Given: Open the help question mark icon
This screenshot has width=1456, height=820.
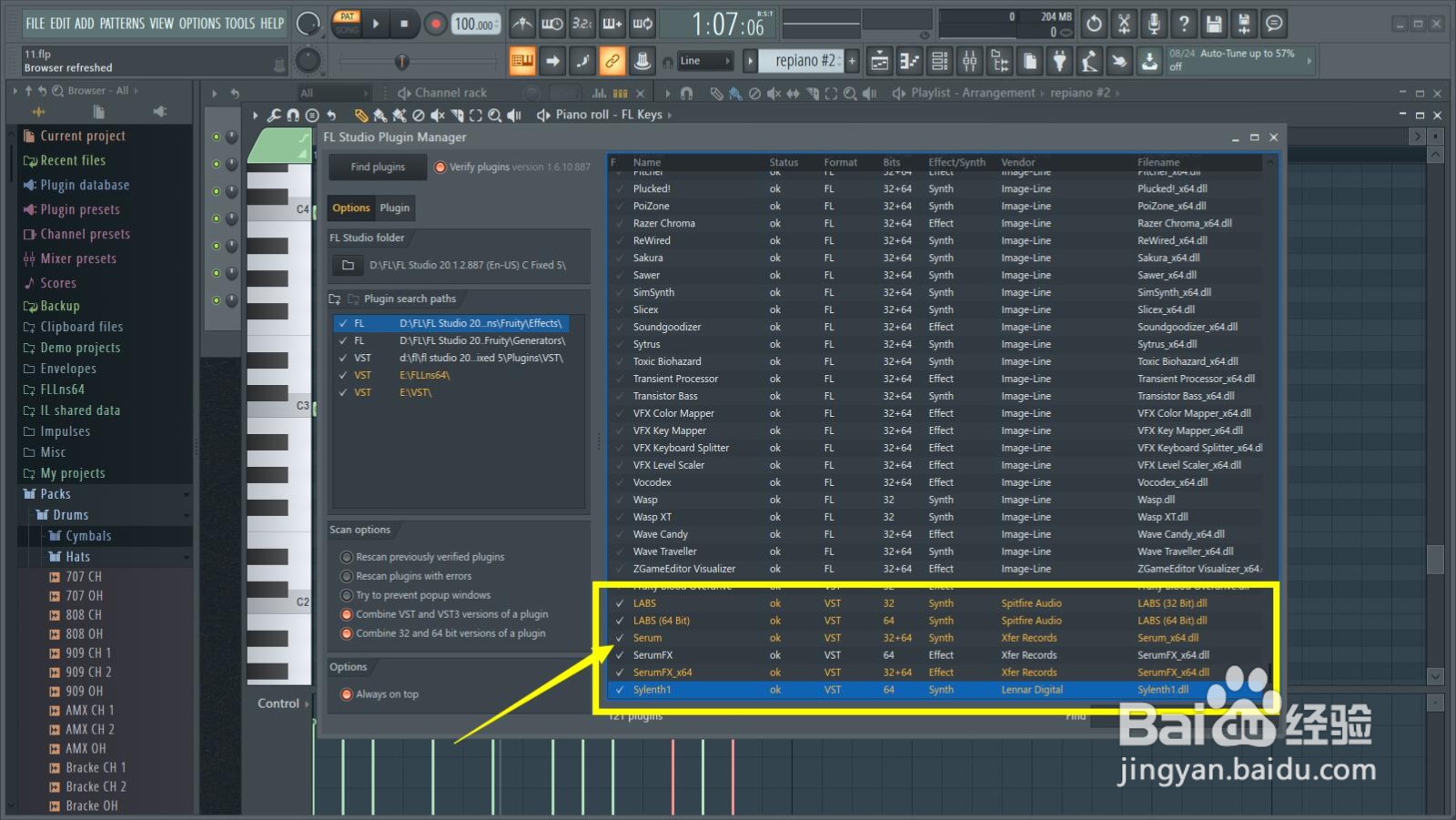Looking at the screenshot, I should 1184,24.
